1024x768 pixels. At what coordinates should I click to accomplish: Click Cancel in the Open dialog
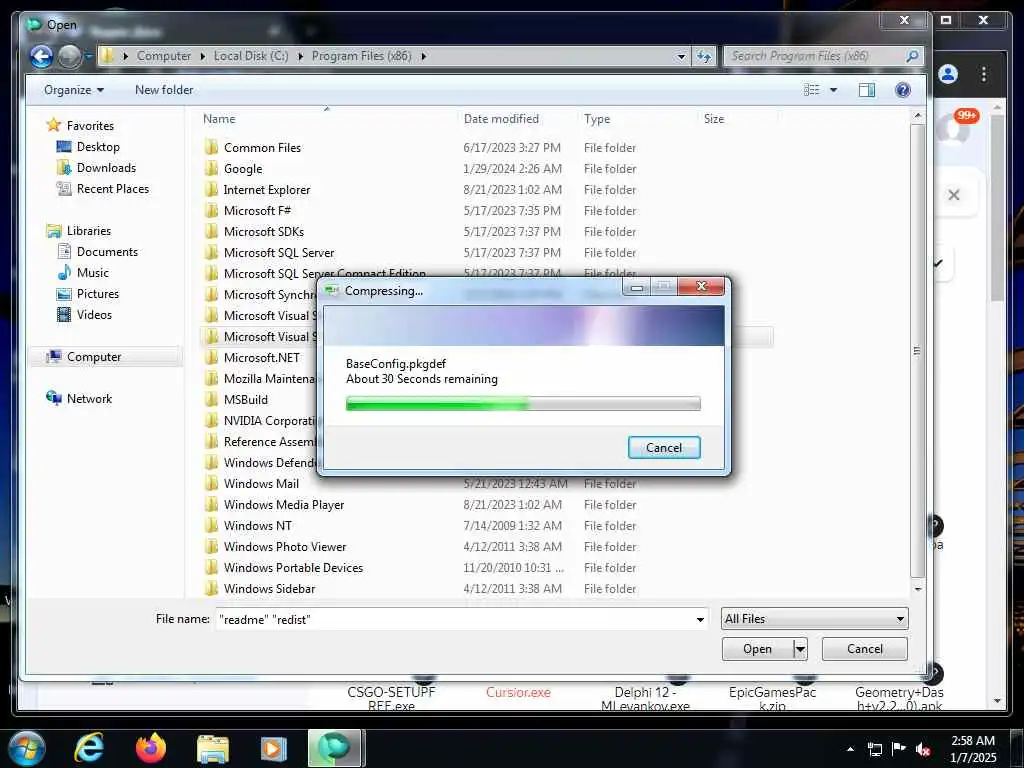[864, 648]
